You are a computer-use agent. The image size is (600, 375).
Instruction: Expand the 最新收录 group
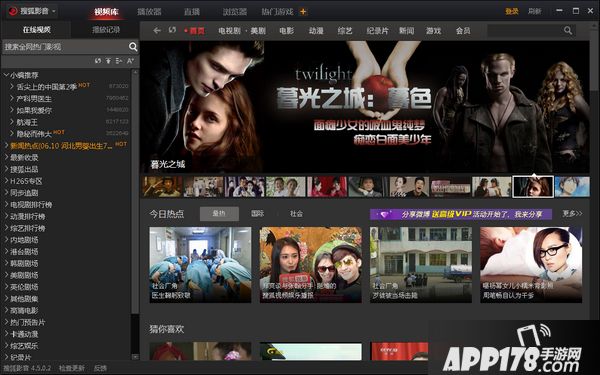[6, 157]
